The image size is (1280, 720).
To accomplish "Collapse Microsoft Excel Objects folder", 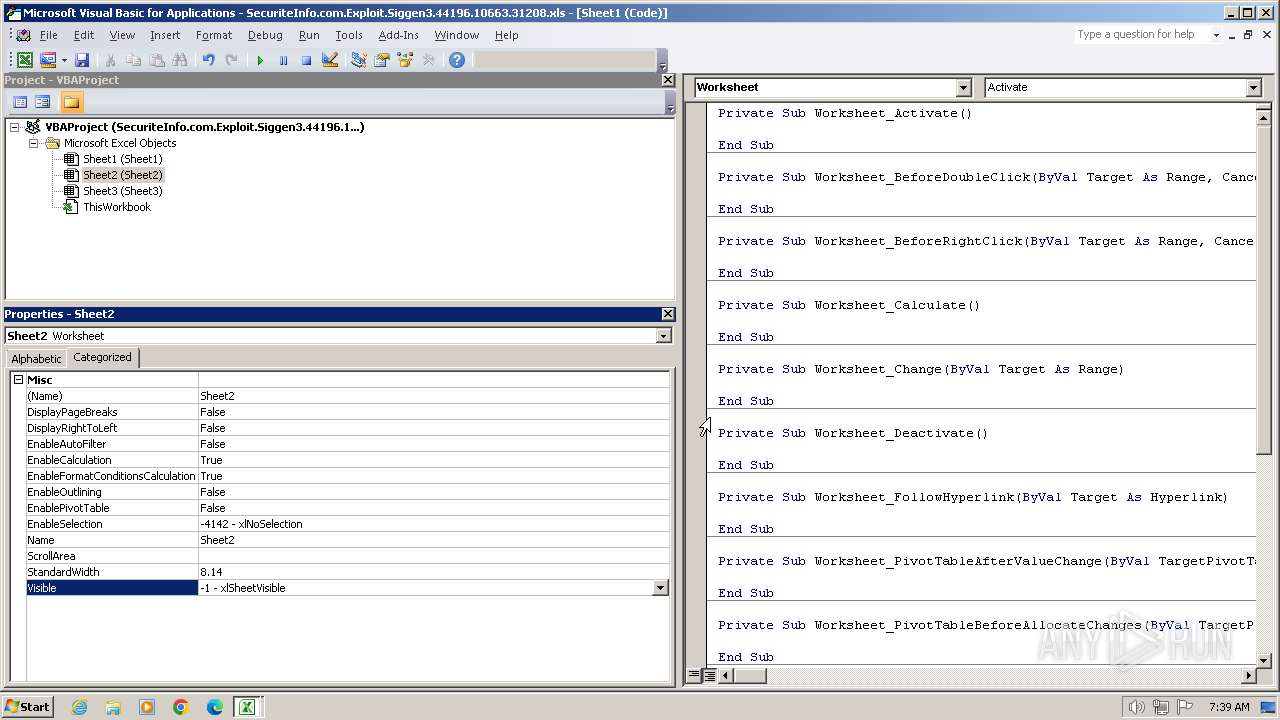I will pos(33,143).
